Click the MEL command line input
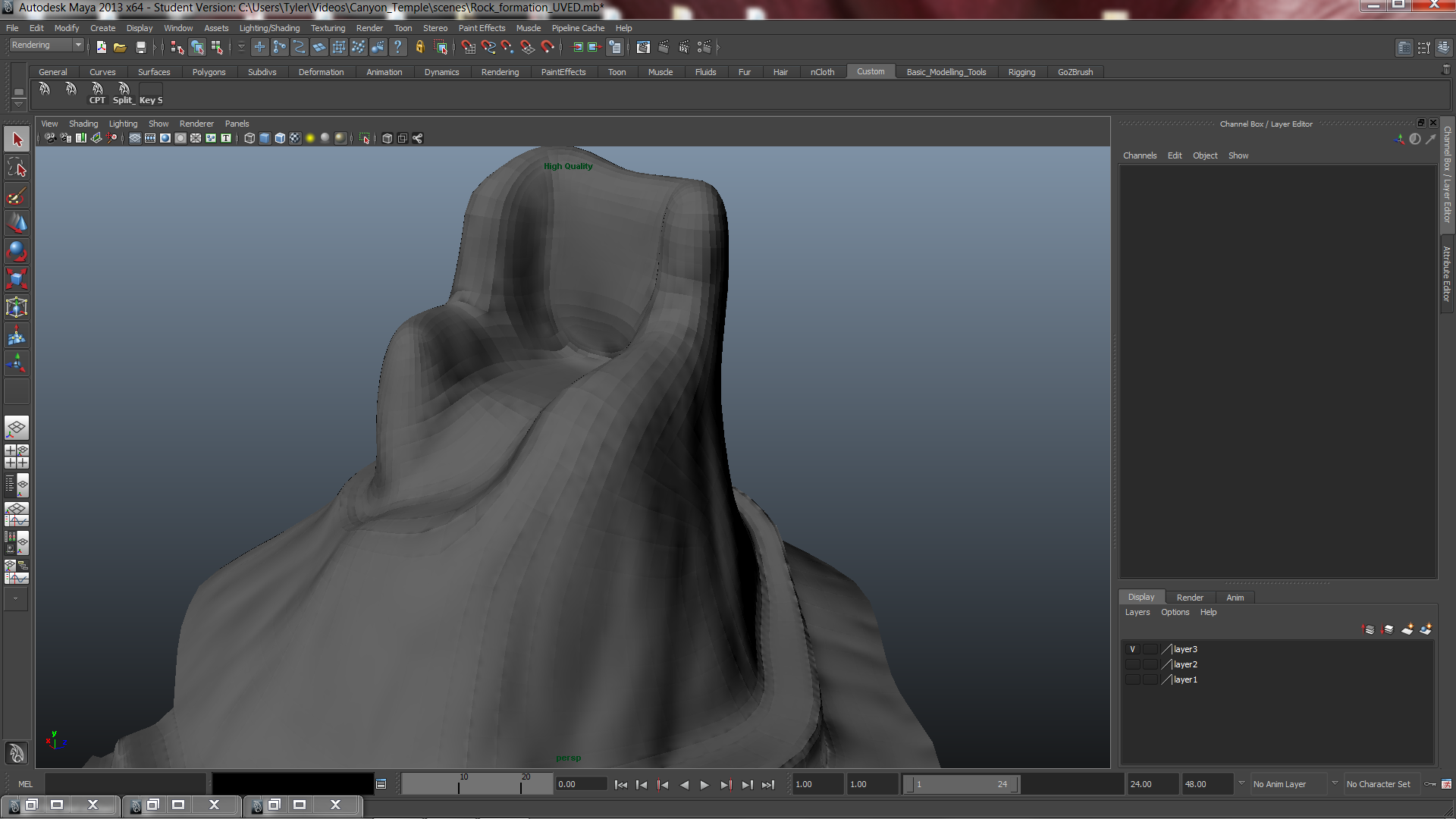Screen dimensions: 1456x819 125,784
